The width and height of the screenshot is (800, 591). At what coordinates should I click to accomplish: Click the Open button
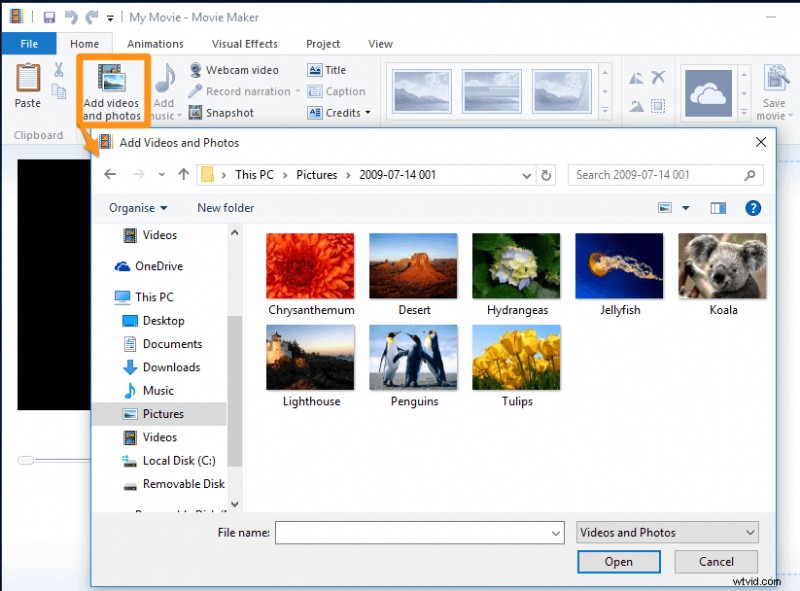619,561
